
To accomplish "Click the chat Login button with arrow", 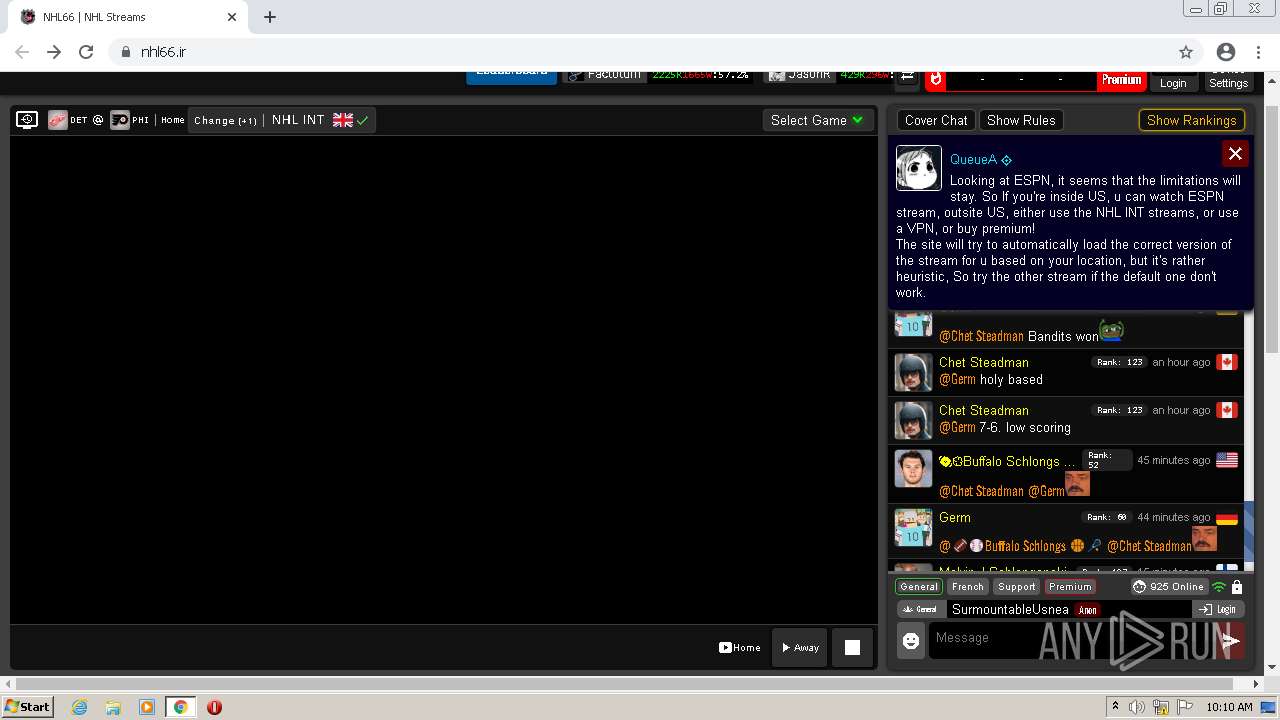I will coord(1218,609).
